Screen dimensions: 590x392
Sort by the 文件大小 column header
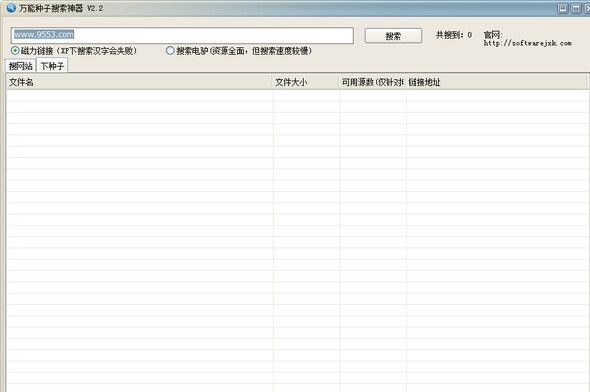(x=306, y=82)
